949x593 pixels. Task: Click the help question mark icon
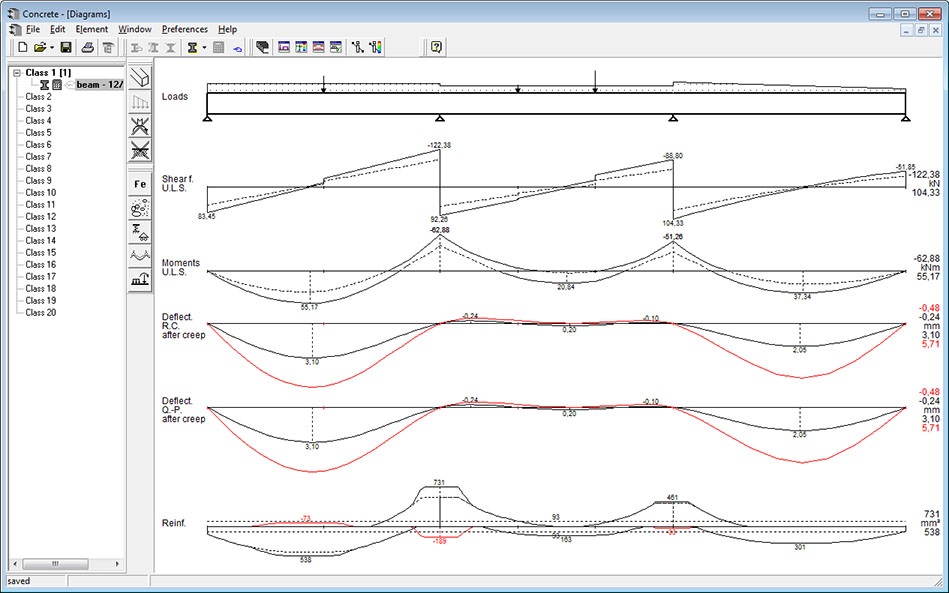coord(436,47)
